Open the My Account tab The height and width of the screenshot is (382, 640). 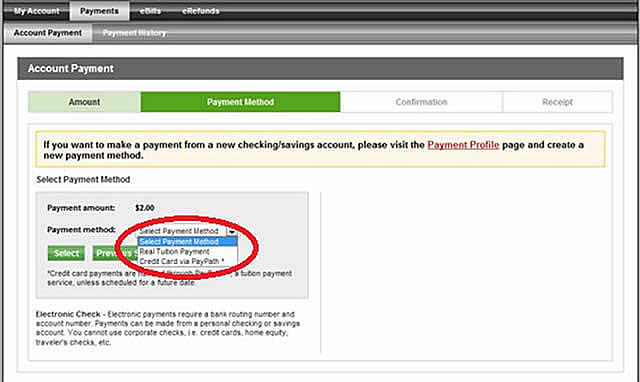37,11
